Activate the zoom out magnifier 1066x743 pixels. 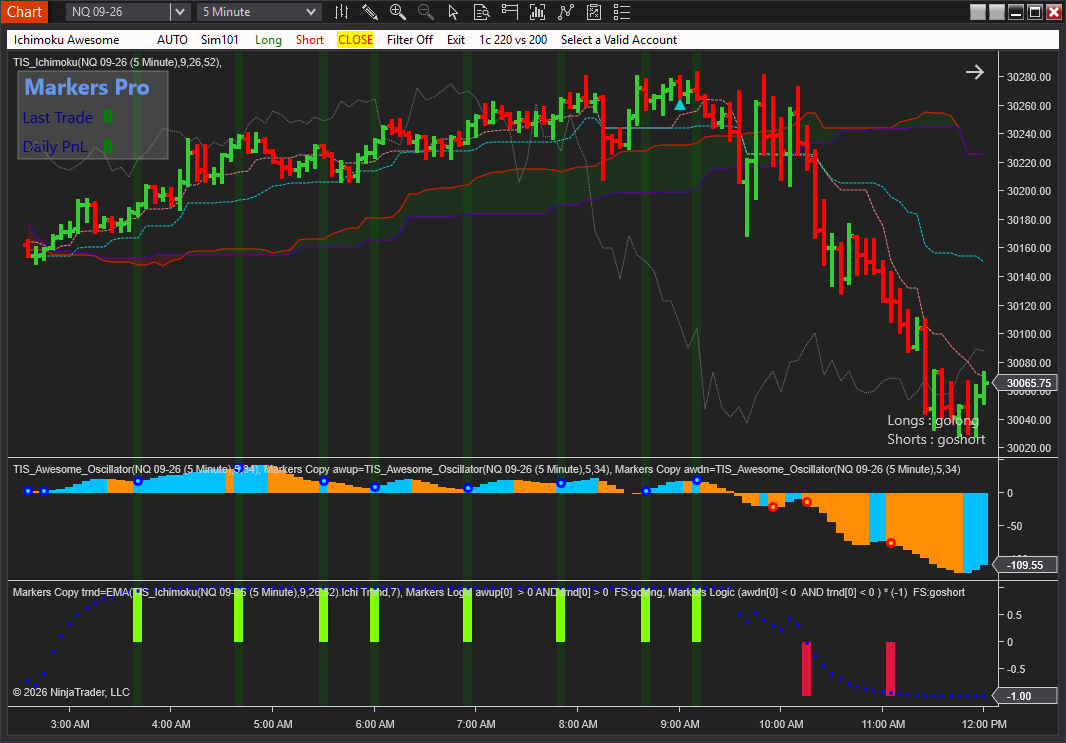point(425,12)
